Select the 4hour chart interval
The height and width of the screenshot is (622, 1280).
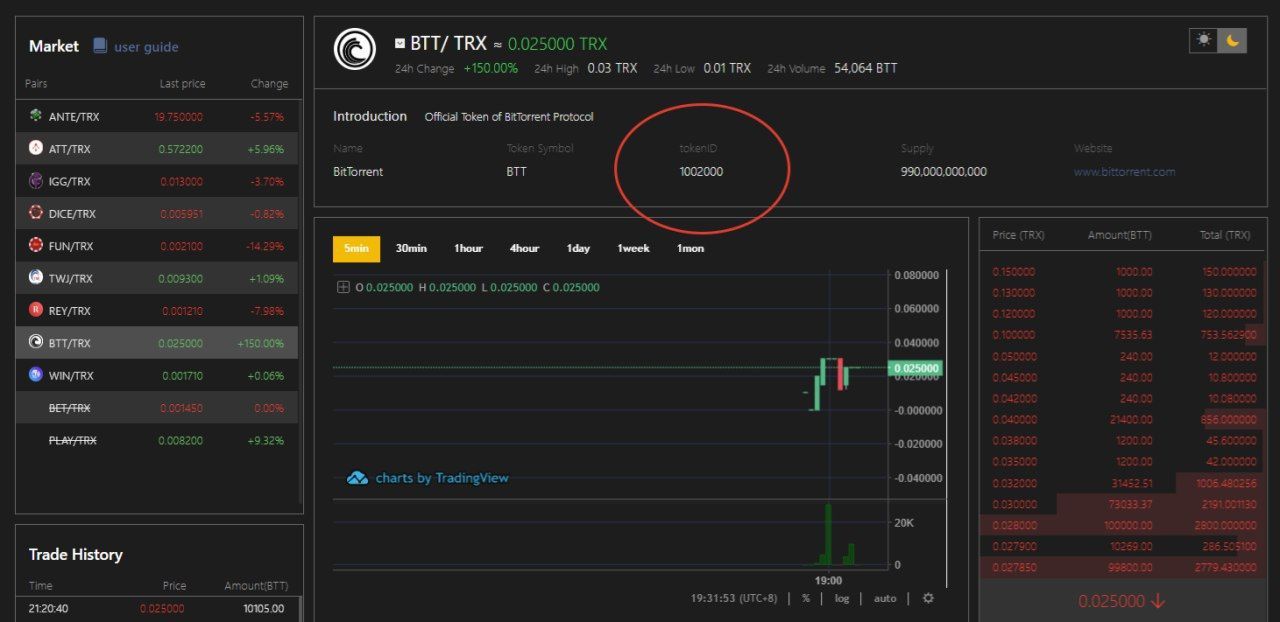(x=524, y=248)
